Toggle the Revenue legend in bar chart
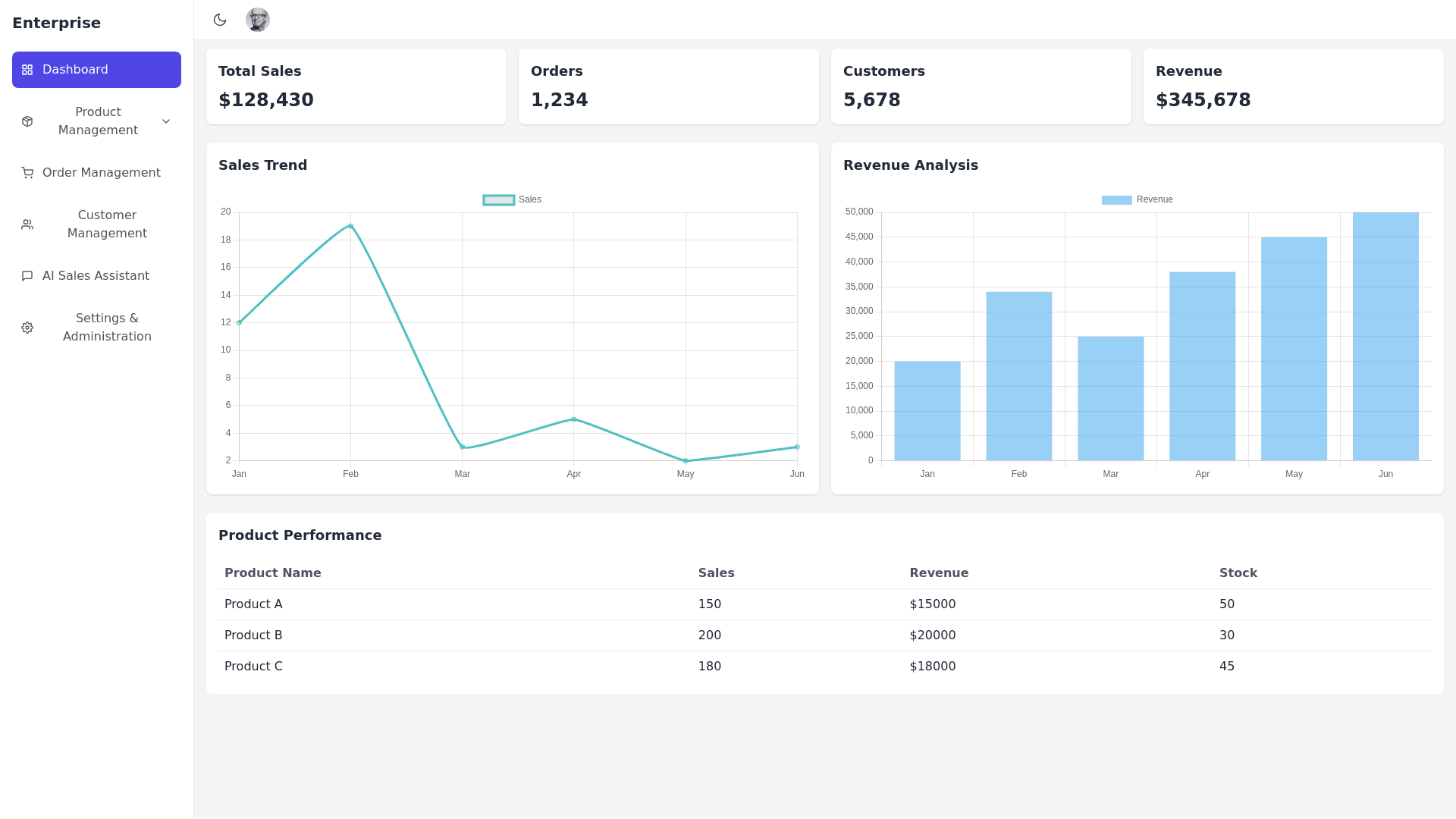 point(1154,199)
